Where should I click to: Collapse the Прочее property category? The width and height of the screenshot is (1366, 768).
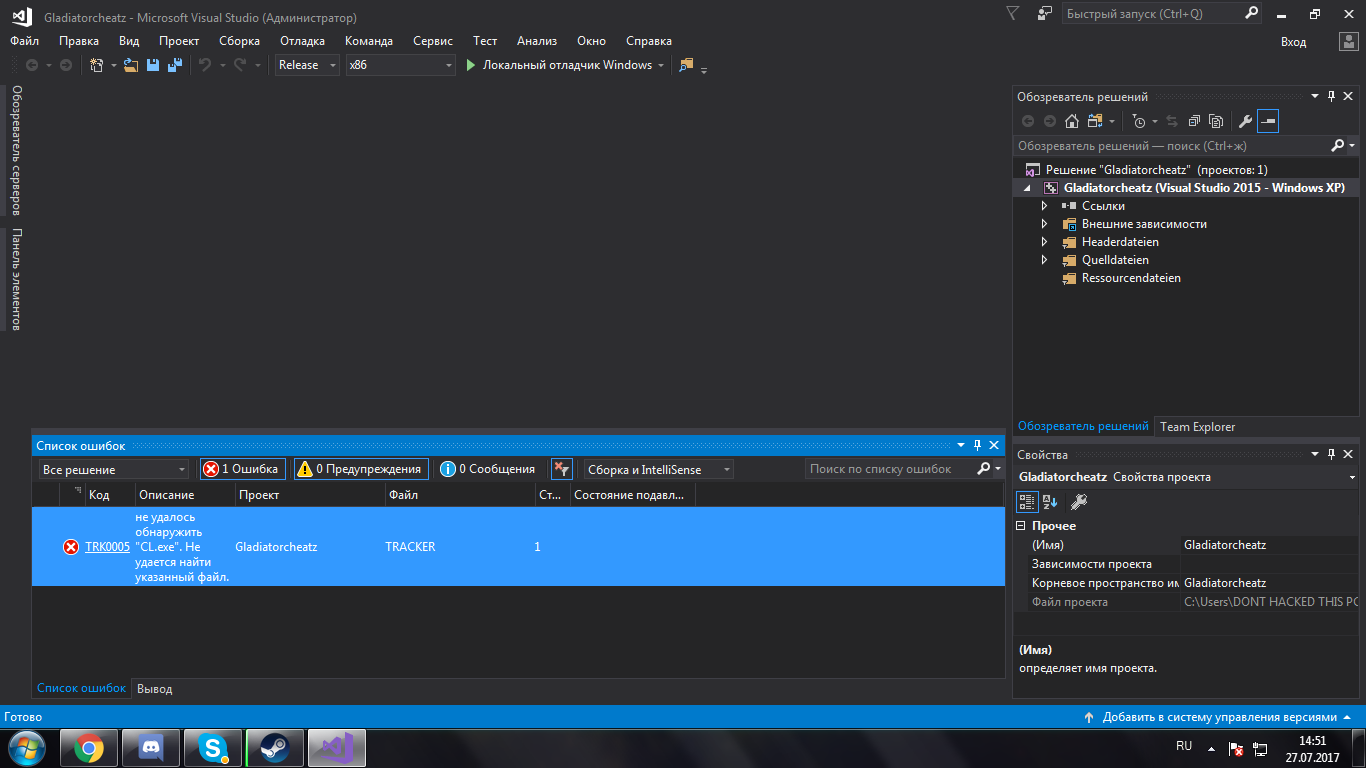[1021, 526]
